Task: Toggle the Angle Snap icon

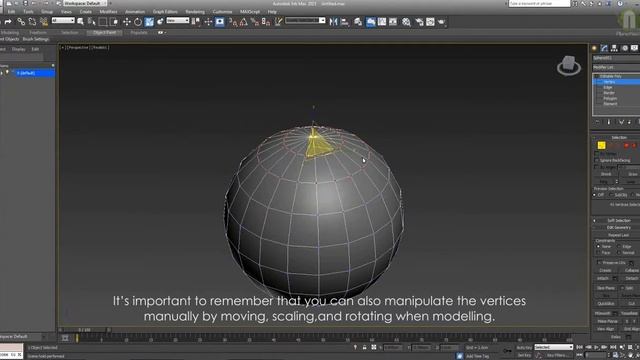Action: coord(244,22)
